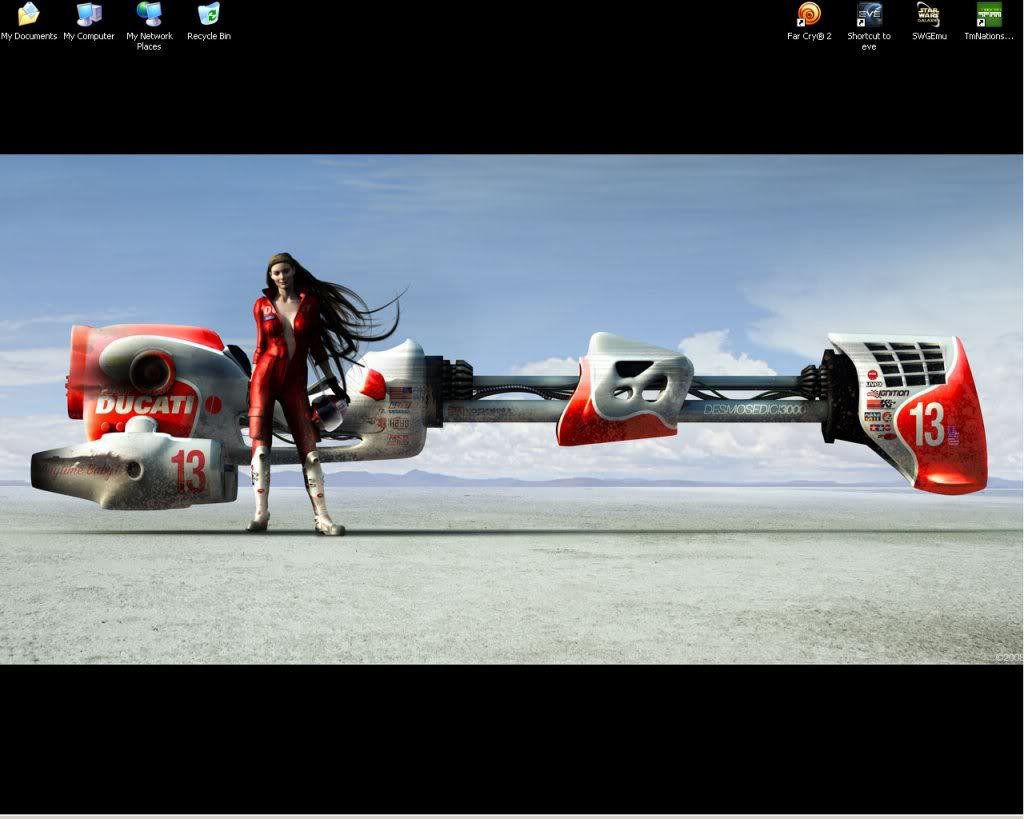Click the 'Recycle Bin' text label
Image resolution: width=1024 pixels, height=819 pixels.
209,36
